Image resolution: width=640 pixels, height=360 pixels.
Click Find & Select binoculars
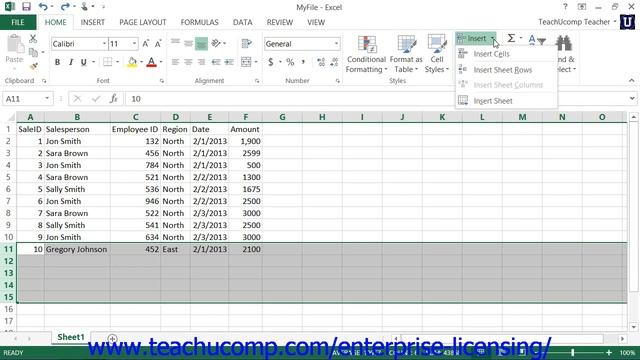click(x=564, y=43)
